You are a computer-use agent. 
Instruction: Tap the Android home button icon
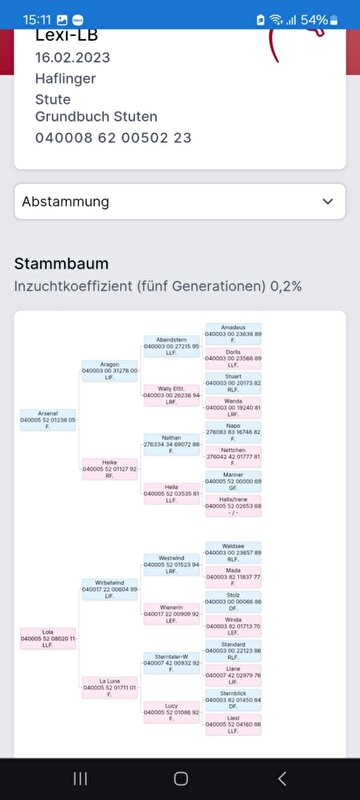[181, 778]
